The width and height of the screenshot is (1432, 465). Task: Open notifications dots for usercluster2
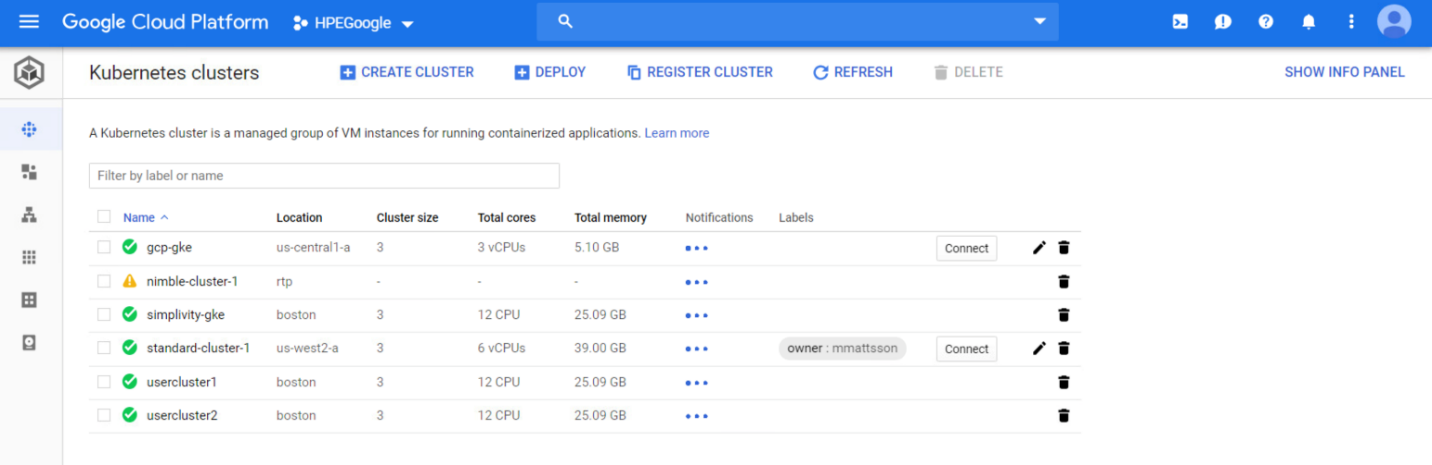(x=697, y=416)
